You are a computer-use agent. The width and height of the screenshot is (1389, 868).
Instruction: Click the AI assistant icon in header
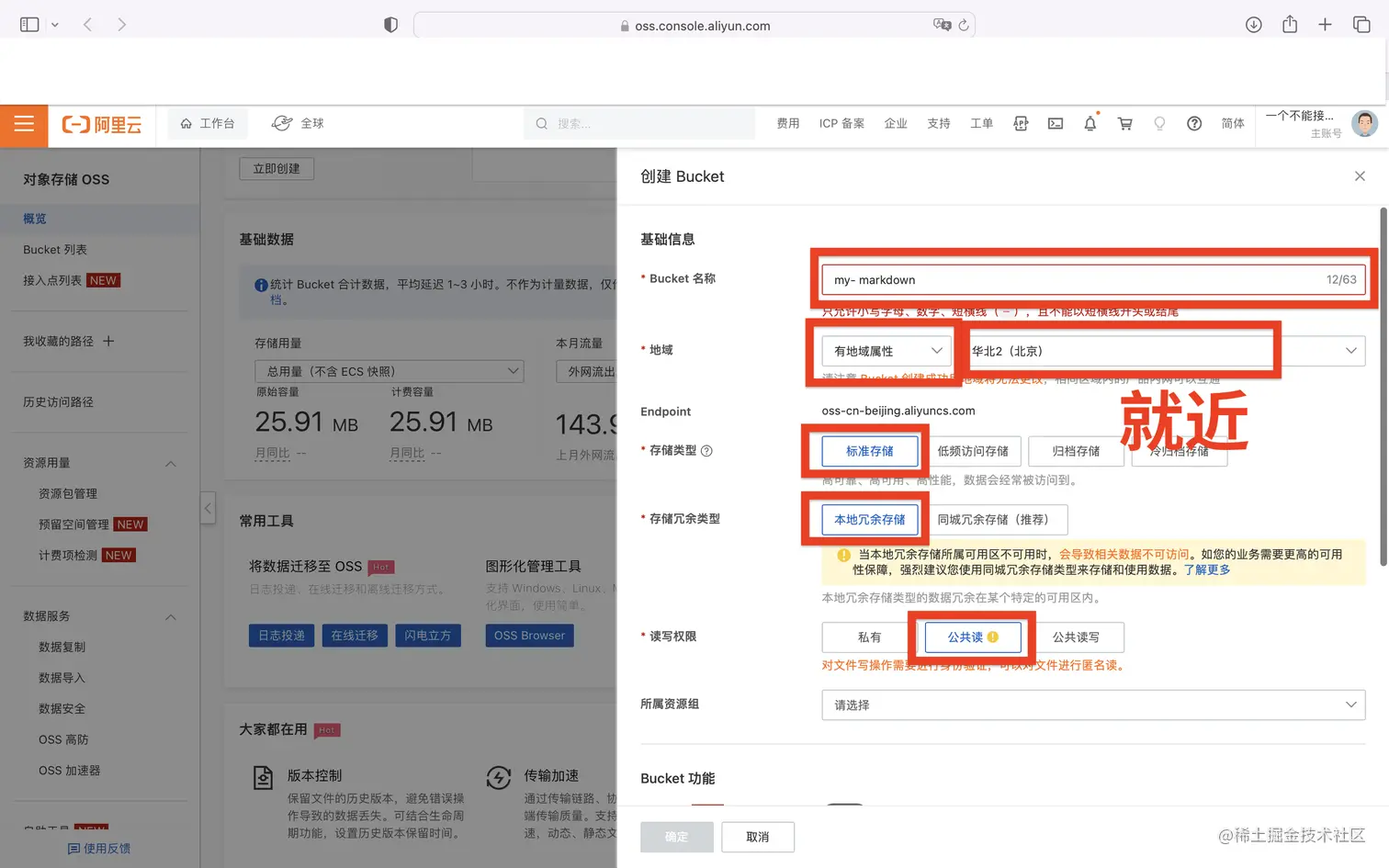coord(1021,123)
